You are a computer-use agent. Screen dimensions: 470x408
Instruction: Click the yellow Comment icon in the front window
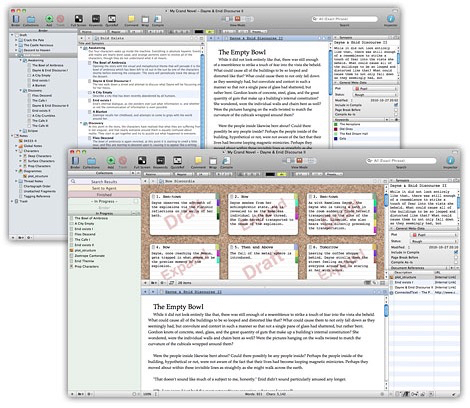[x=198, y=161]
